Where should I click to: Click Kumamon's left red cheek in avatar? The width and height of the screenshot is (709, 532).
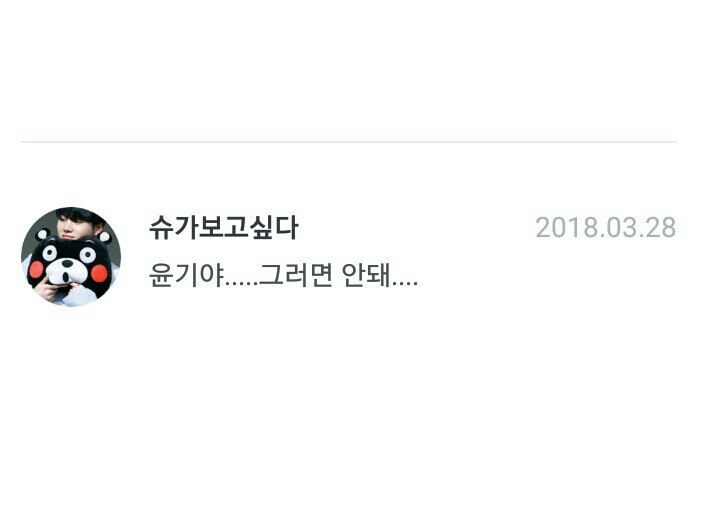(36, 269)
